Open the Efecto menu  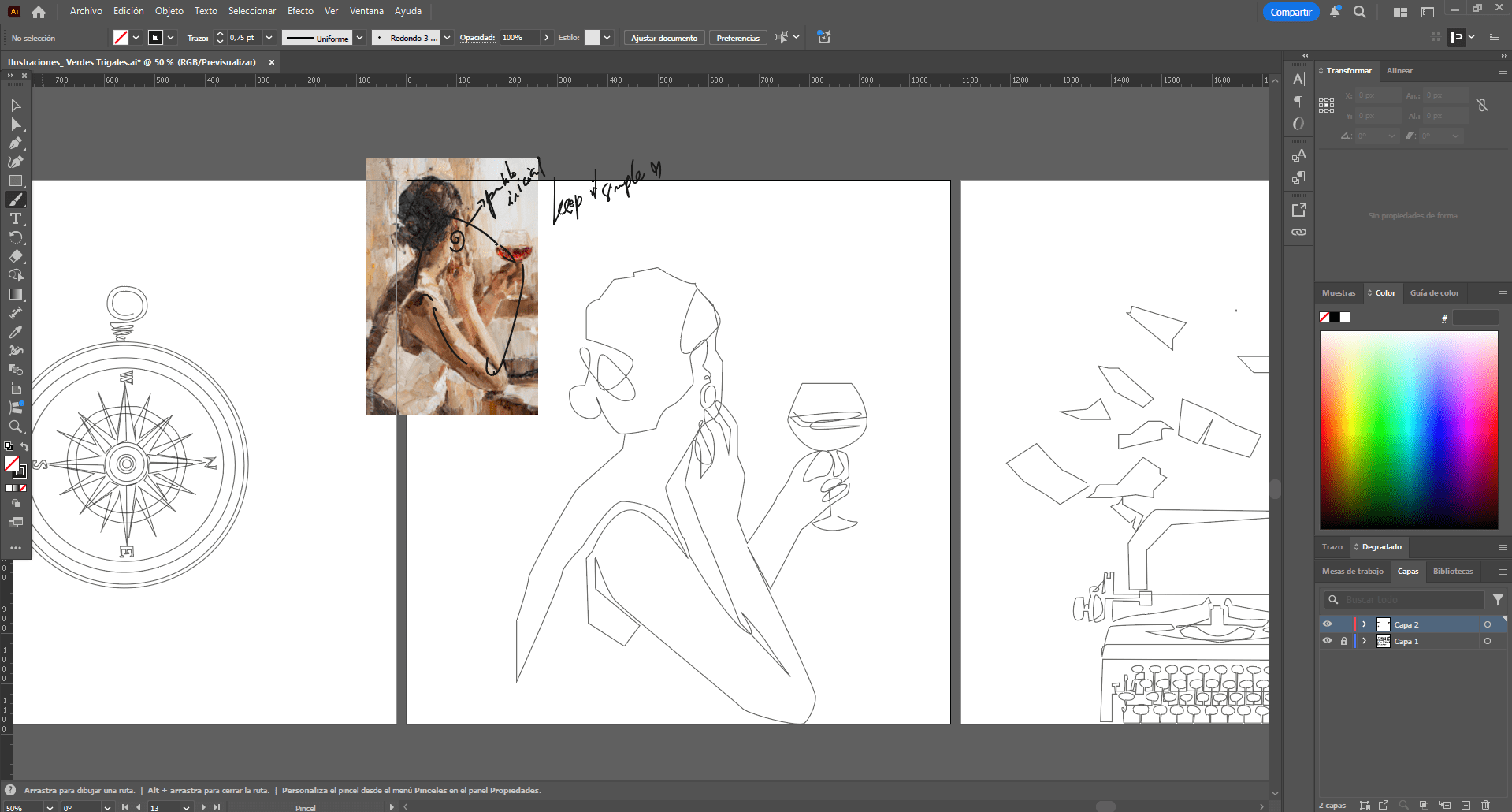click(x=300, y=11)
